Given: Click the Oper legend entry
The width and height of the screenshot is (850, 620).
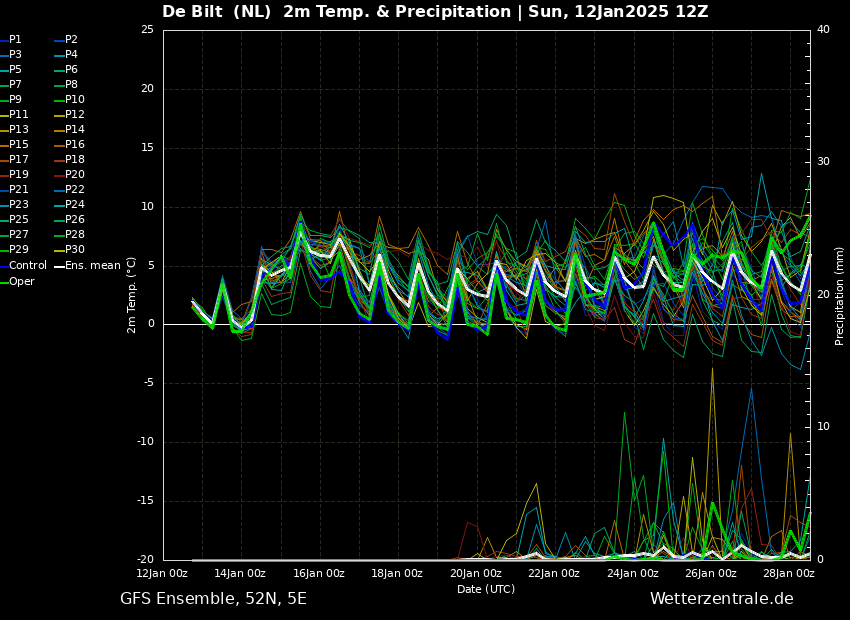Looking at the screenshot, I should click(x=17, y=282).
